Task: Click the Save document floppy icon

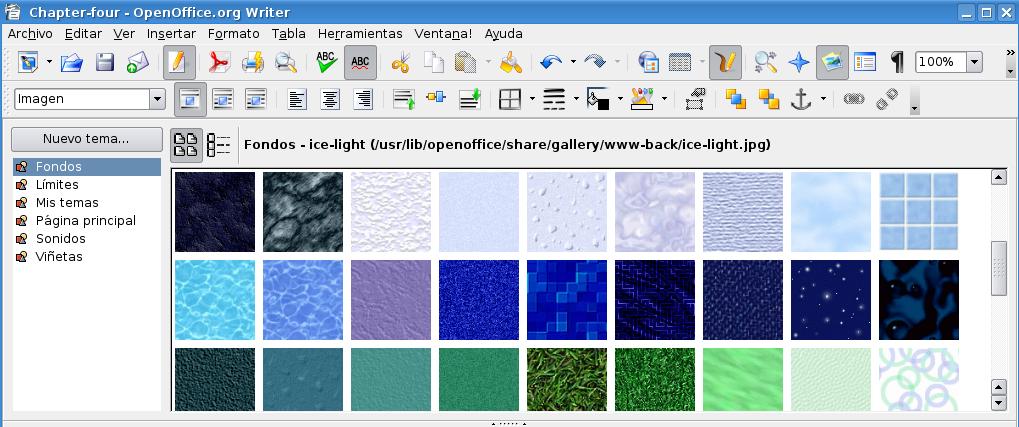Action: tap(105, 62)
